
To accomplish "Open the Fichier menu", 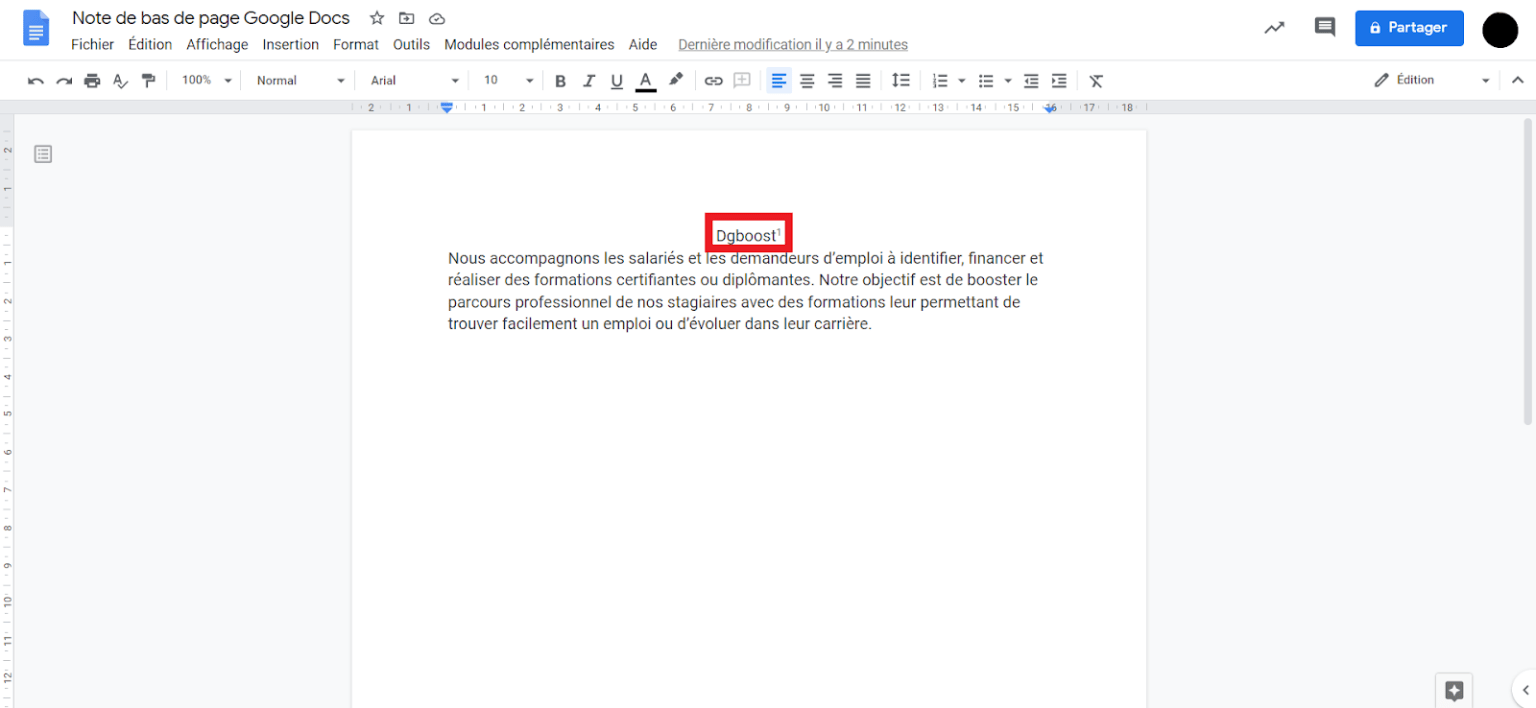I will point(92,44).
